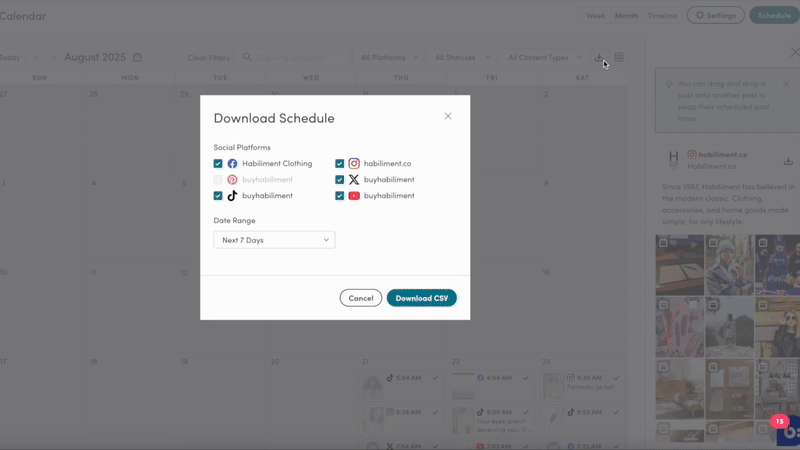The width and height of the screenshot is (800, 450).
Task: Click the X platform icon in the dialog
Action: tap(354, 180)
